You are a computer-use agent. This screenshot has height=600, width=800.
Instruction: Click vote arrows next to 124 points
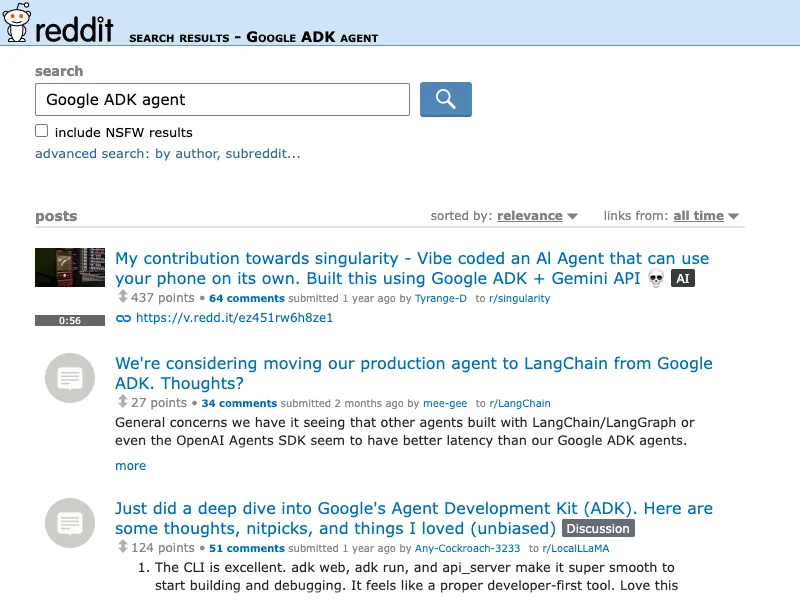[x=122, y=547]
